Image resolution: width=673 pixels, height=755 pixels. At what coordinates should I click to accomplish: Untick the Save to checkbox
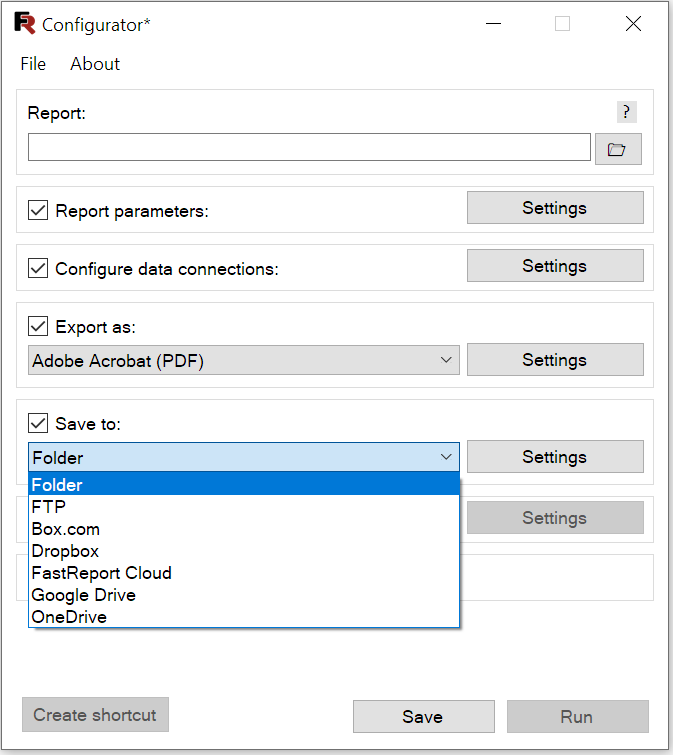point(38,423)
